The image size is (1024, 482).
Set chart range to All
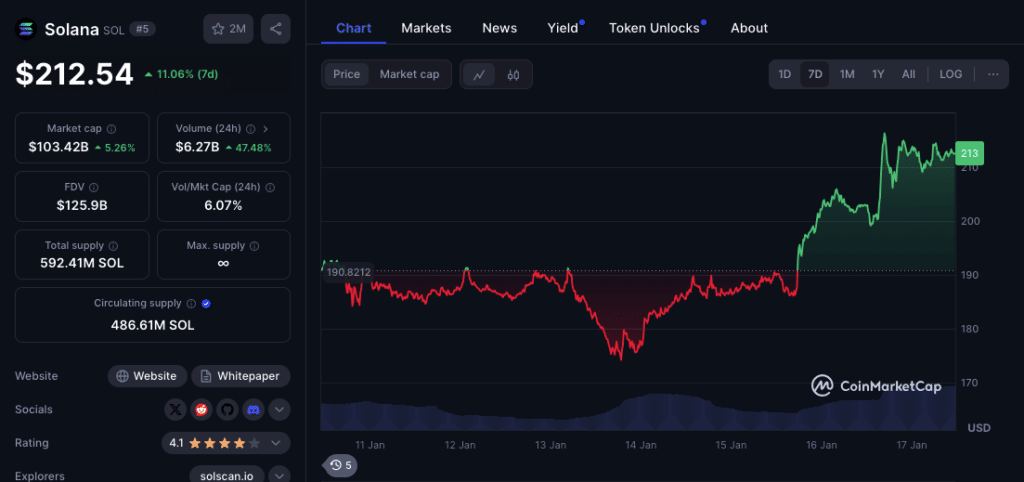(x=908, y=74)
